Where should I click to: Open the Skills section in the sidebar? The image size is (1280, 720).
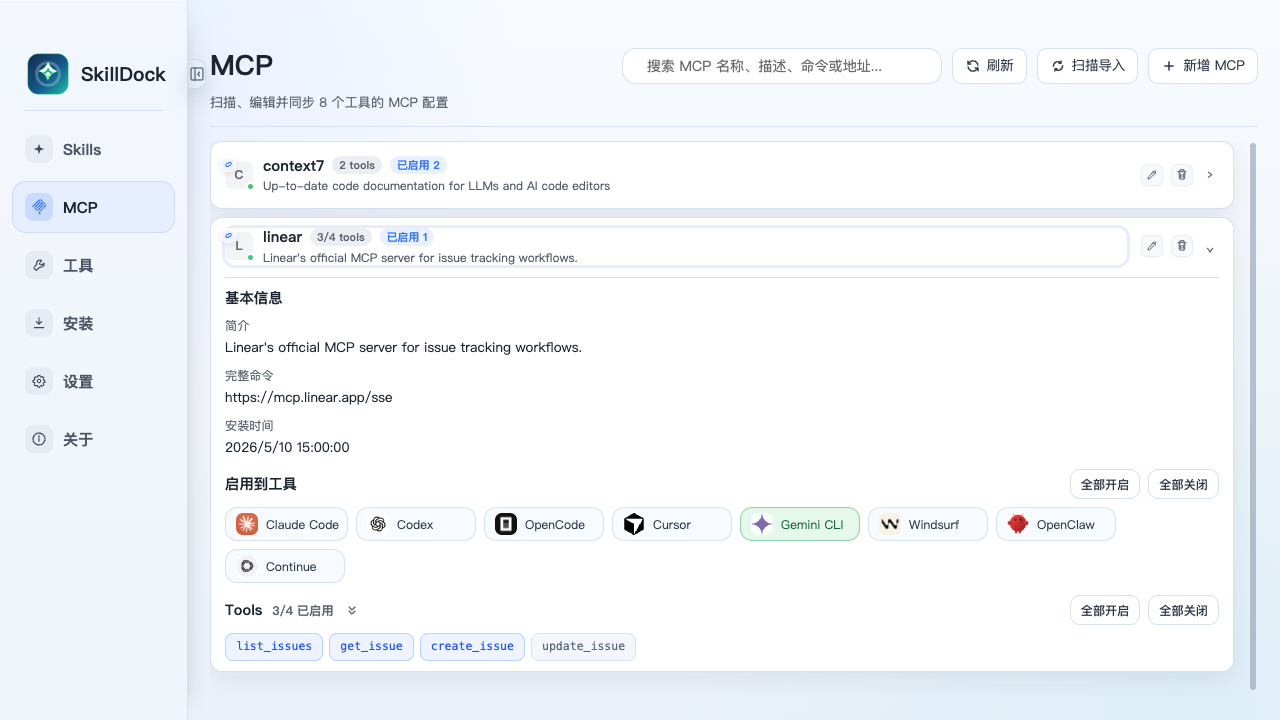coord(93,149)
